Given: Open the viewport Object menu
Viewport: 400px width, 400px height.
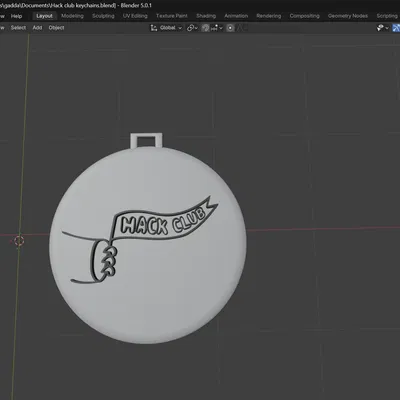Looking at the screenshot, I should (56, 28).
